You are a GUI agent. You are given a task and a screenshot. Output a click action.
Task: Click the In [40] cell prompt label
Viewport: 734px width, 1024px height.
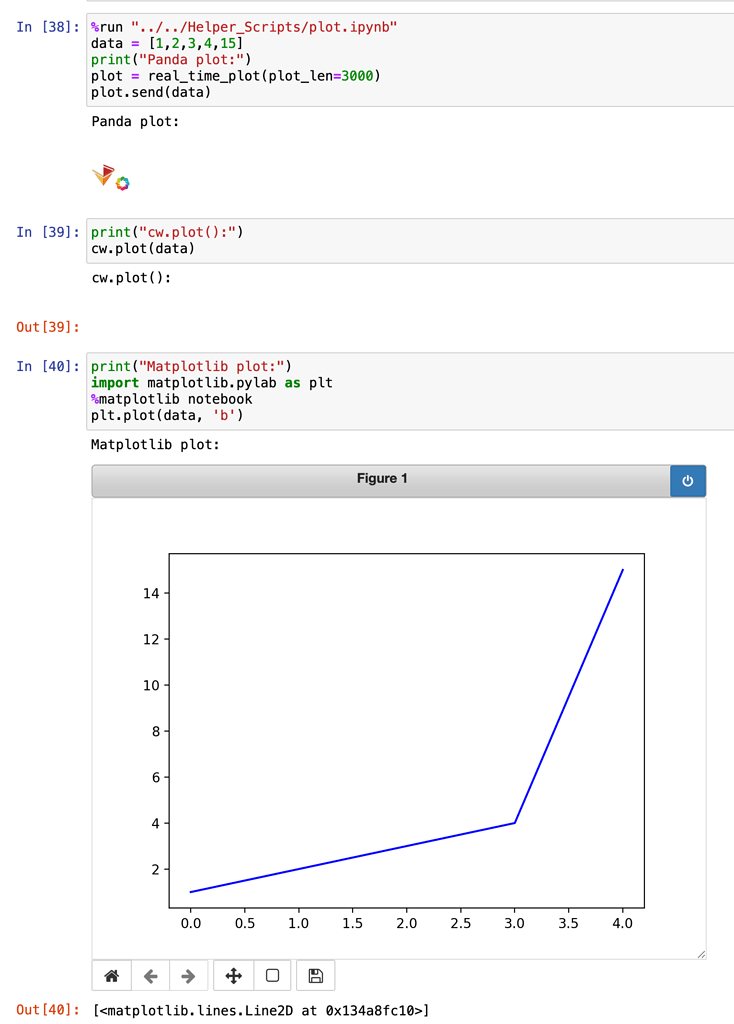47,366
